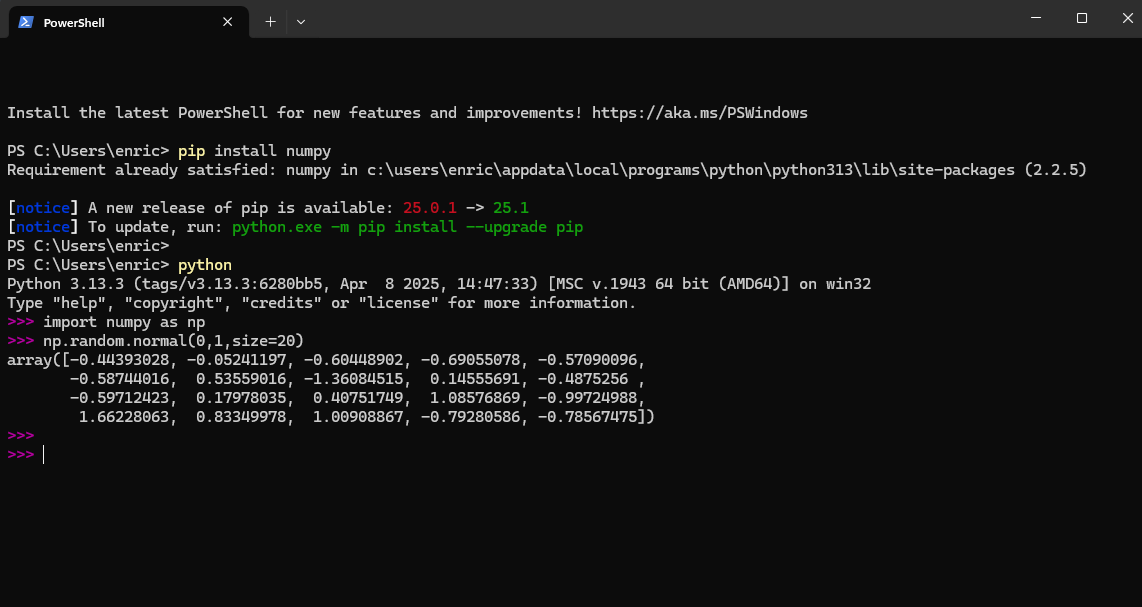Click the last array value -0.78567475
Image resolution: width=1142 pixels, height=607 pixels.
pos(587,416)
